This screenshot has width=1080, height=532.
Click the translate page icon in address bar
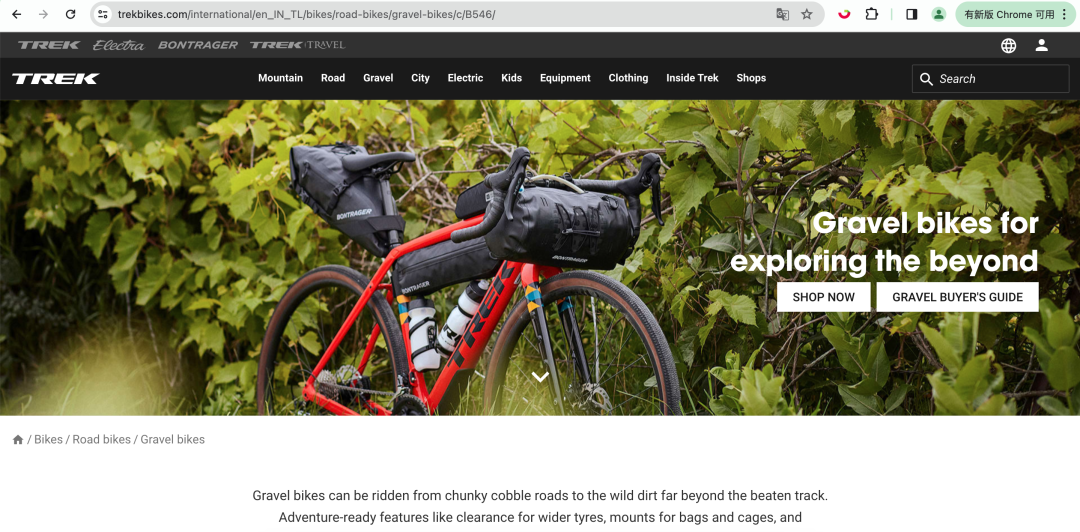782,14
